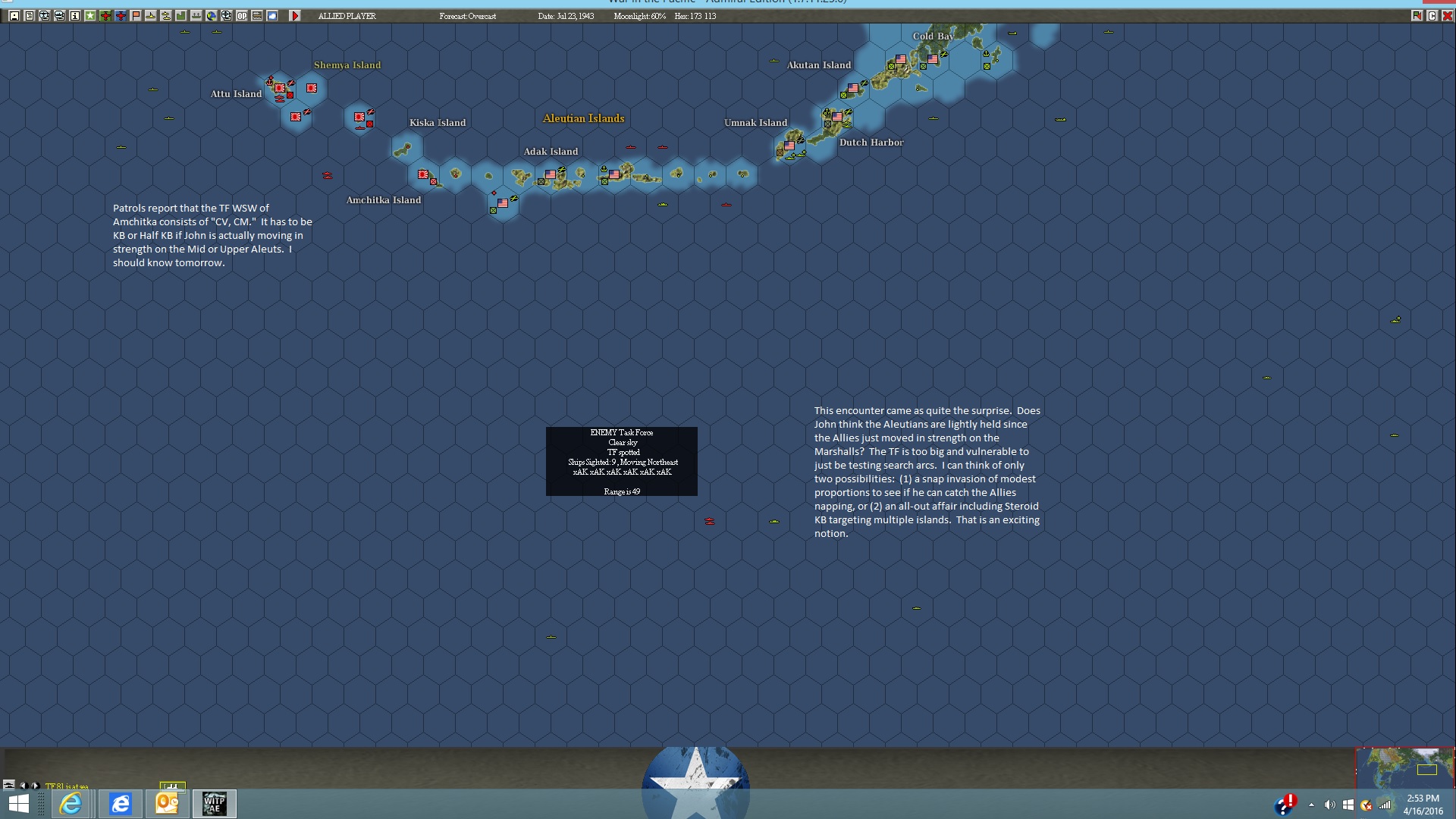This screenshot has height=819, width=1456.
Task: Click the 'Dutch Harbor' map label
Action: [x=871, y=143]
